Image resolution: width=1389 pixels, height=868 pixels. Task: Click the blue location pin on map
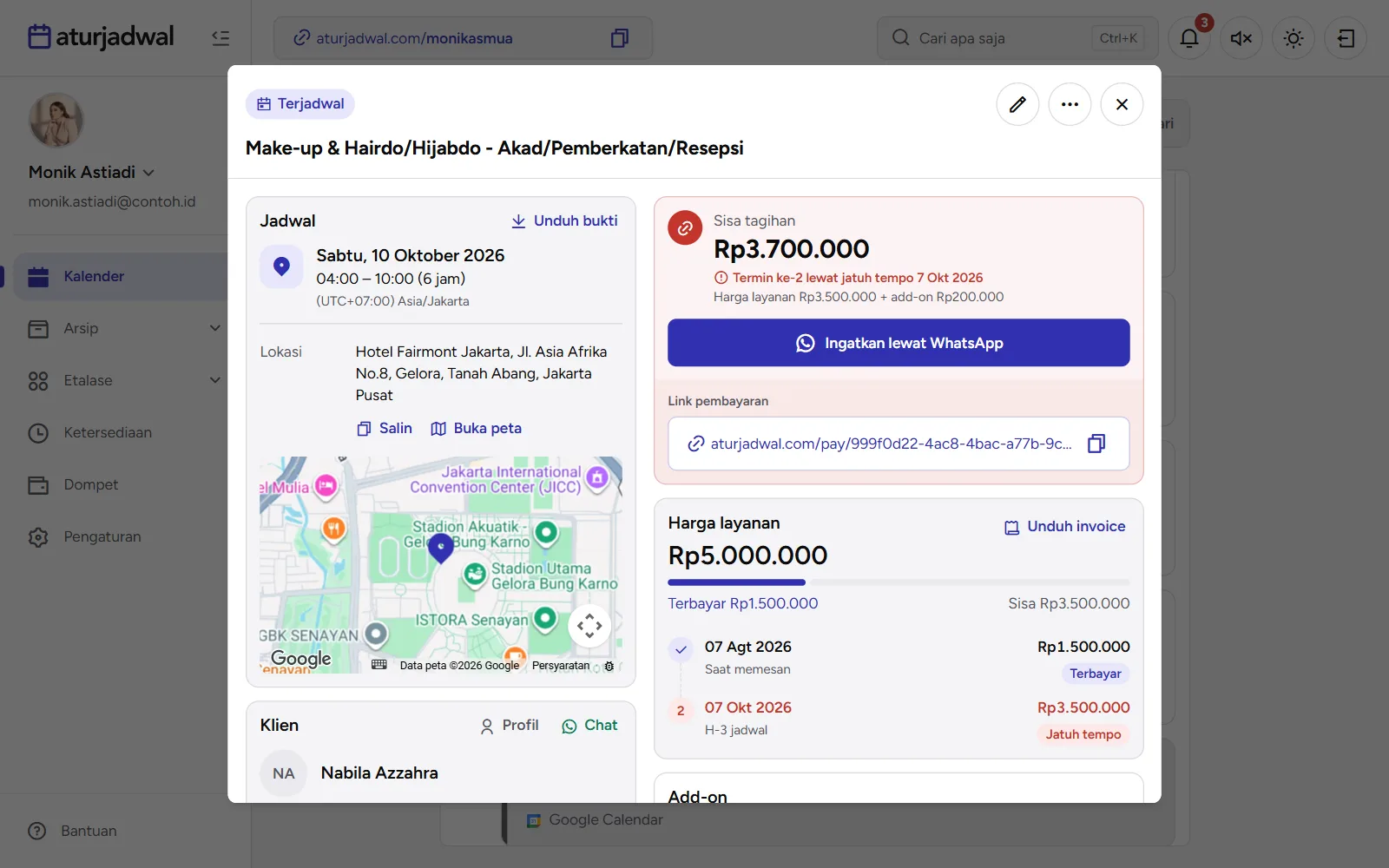point(441,548)
